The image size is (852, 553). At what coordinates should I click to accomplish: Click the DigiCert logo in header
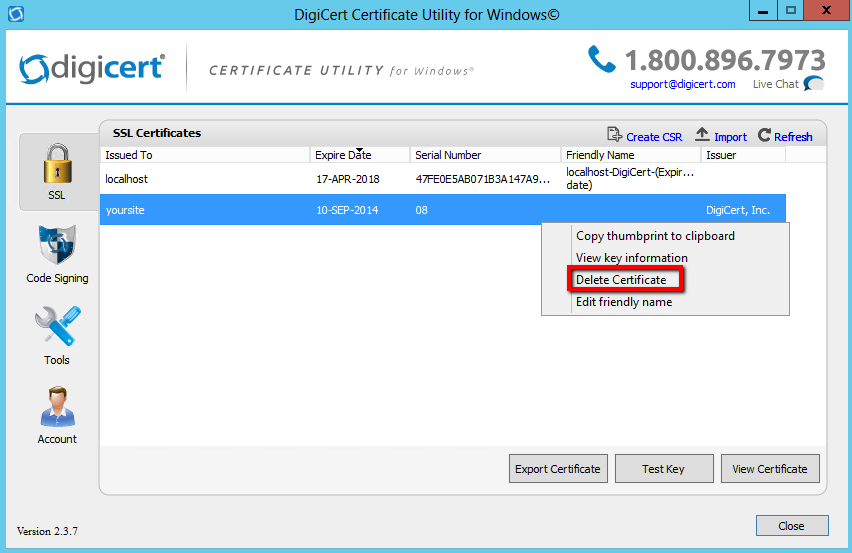(x=92, y=69)
